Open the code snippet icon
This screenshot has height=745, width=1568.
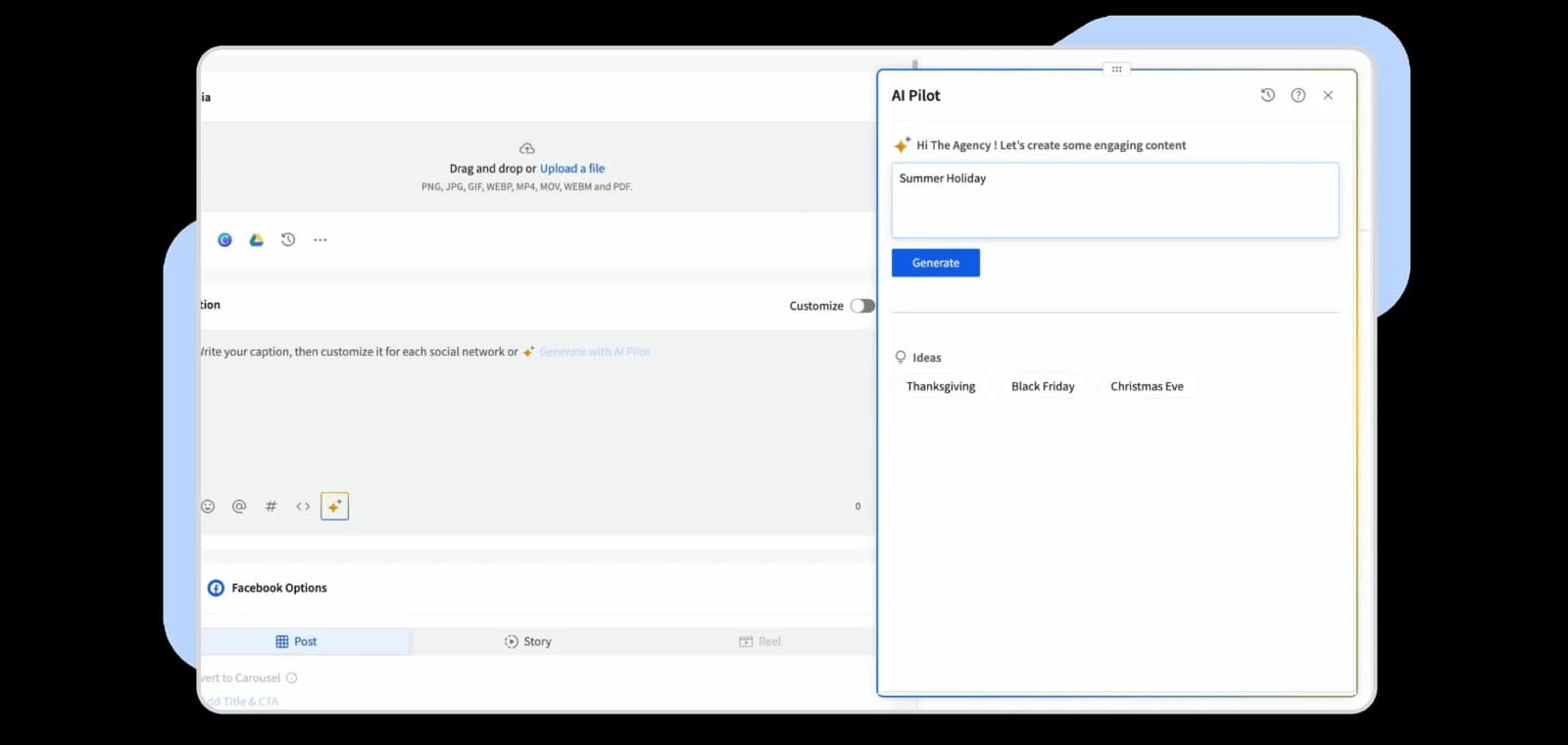coord(303,507)
